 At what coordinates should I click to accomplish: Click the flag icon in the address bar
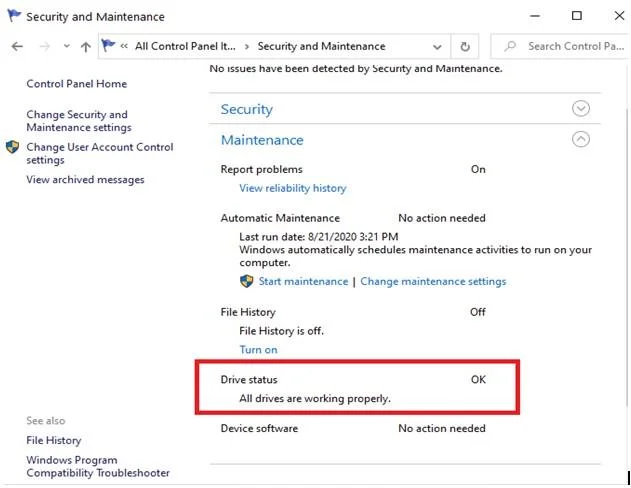tap(108, 45)
